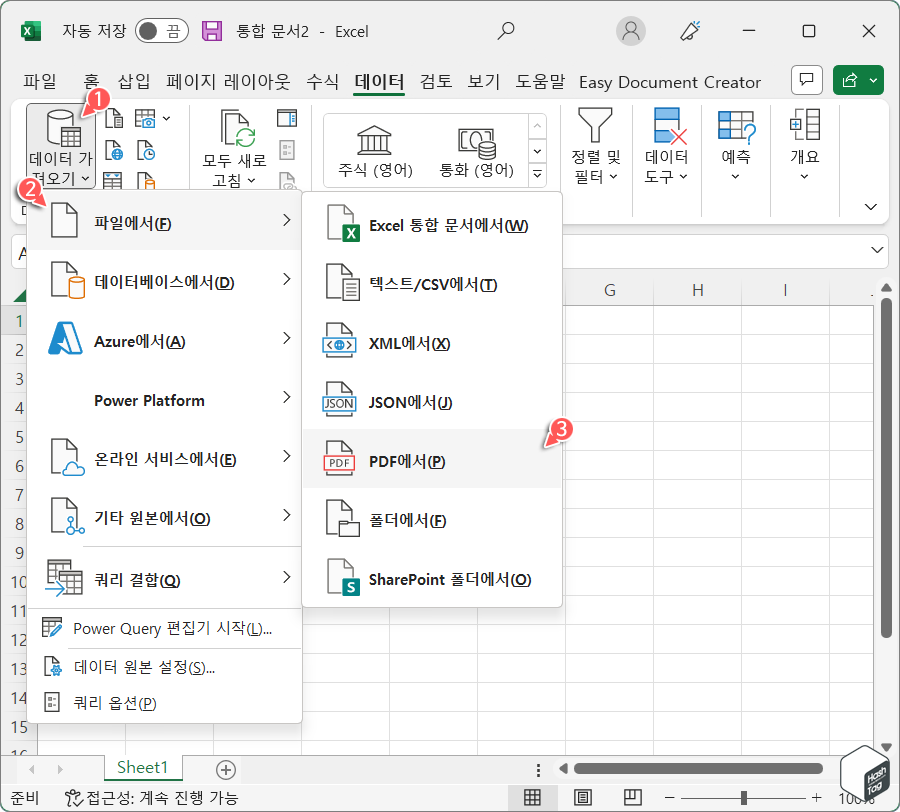Viewport: 900px width, 812px height.
Task: Switch to the 수식 ribbon tab
Action: [x=321, y=82]
